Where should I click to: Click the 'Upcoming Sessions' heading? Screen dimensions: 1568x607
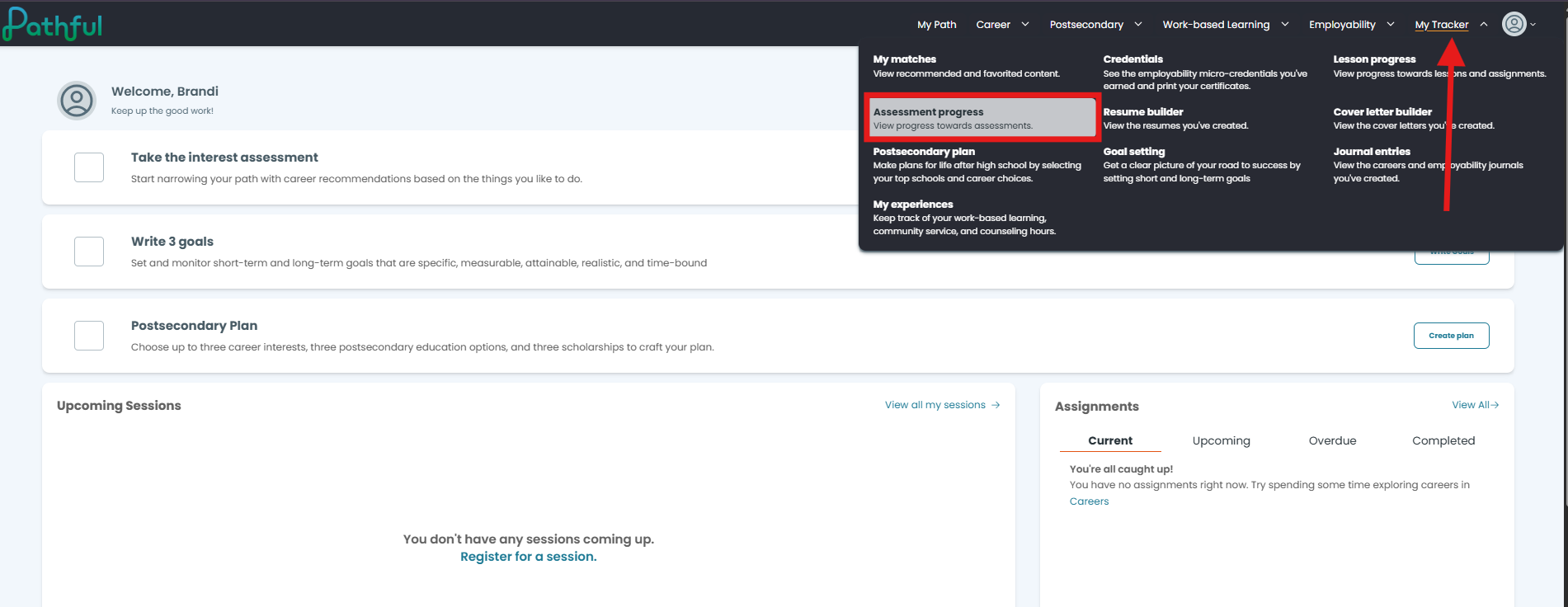119,406
